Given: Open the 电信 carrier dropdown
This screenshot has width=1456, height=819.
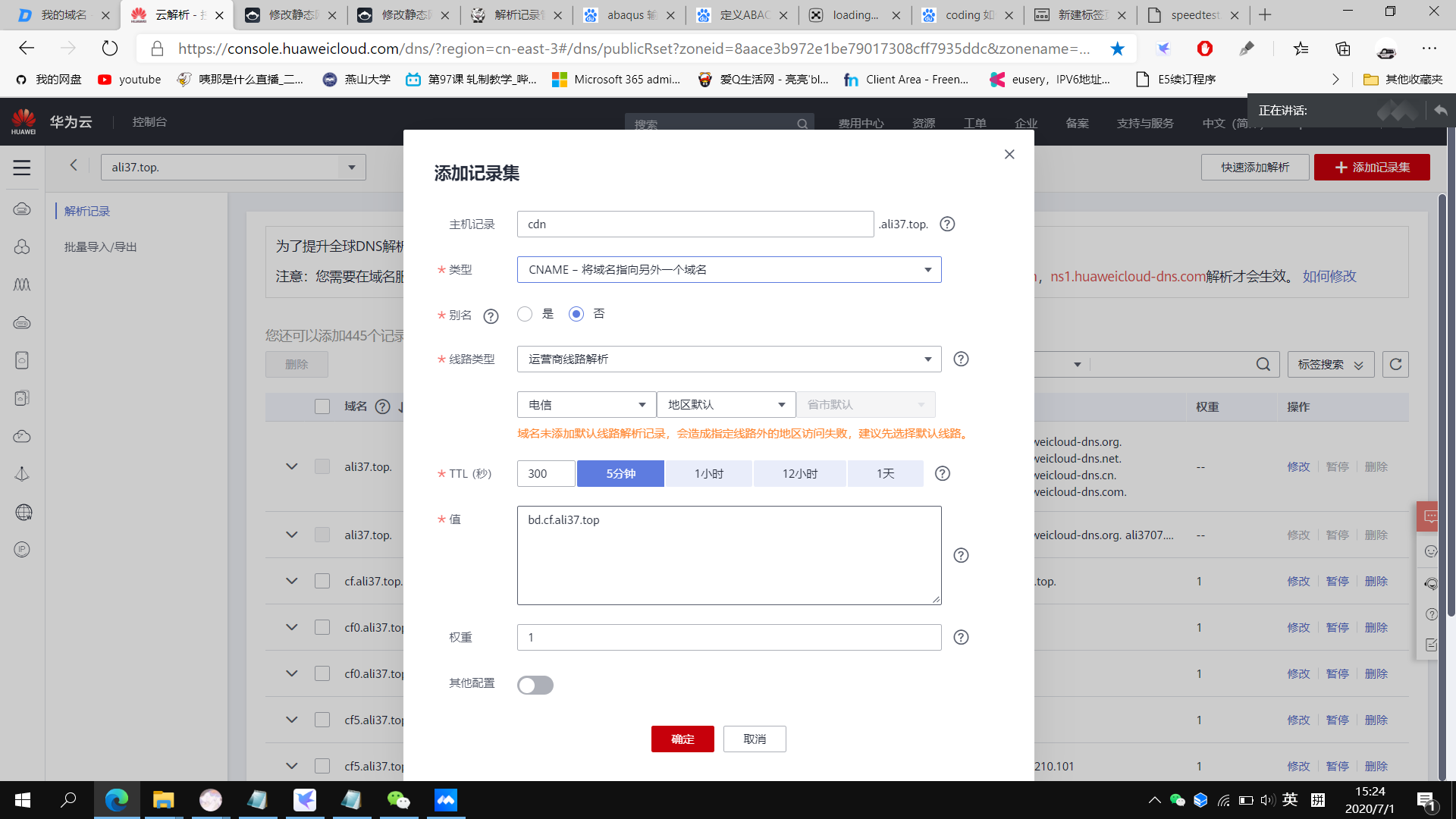Looking at the screenshot, I should pos(586,405).
